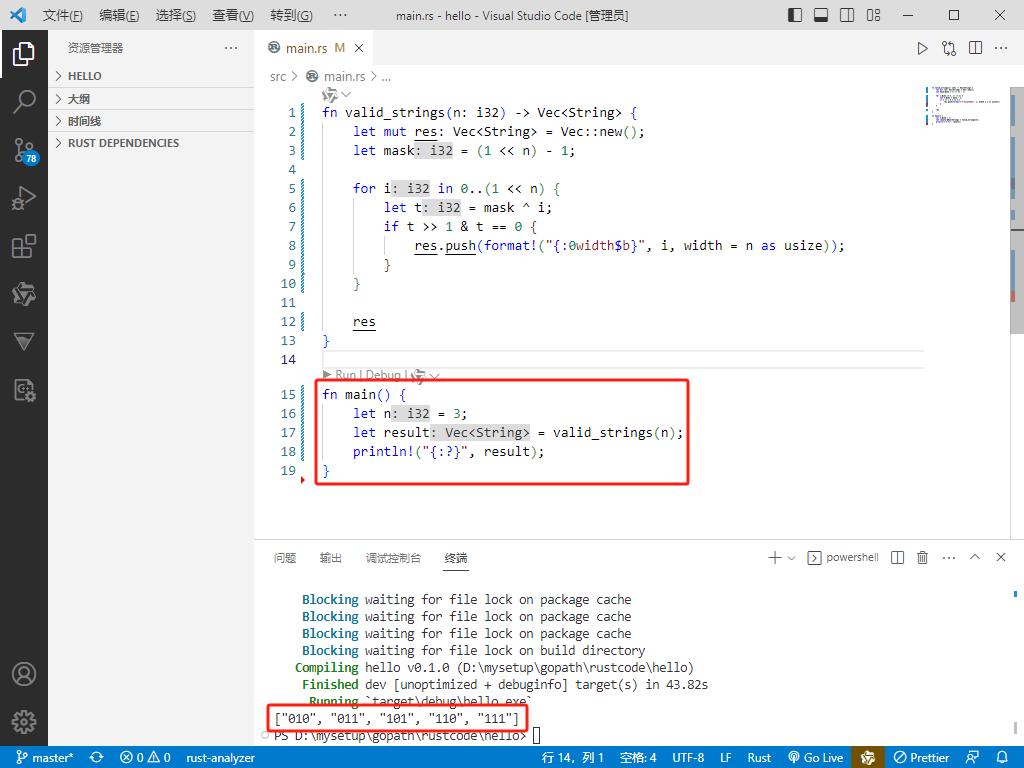Open the Extensions view
1024x768 pixels.
click(x=24, y=246)
